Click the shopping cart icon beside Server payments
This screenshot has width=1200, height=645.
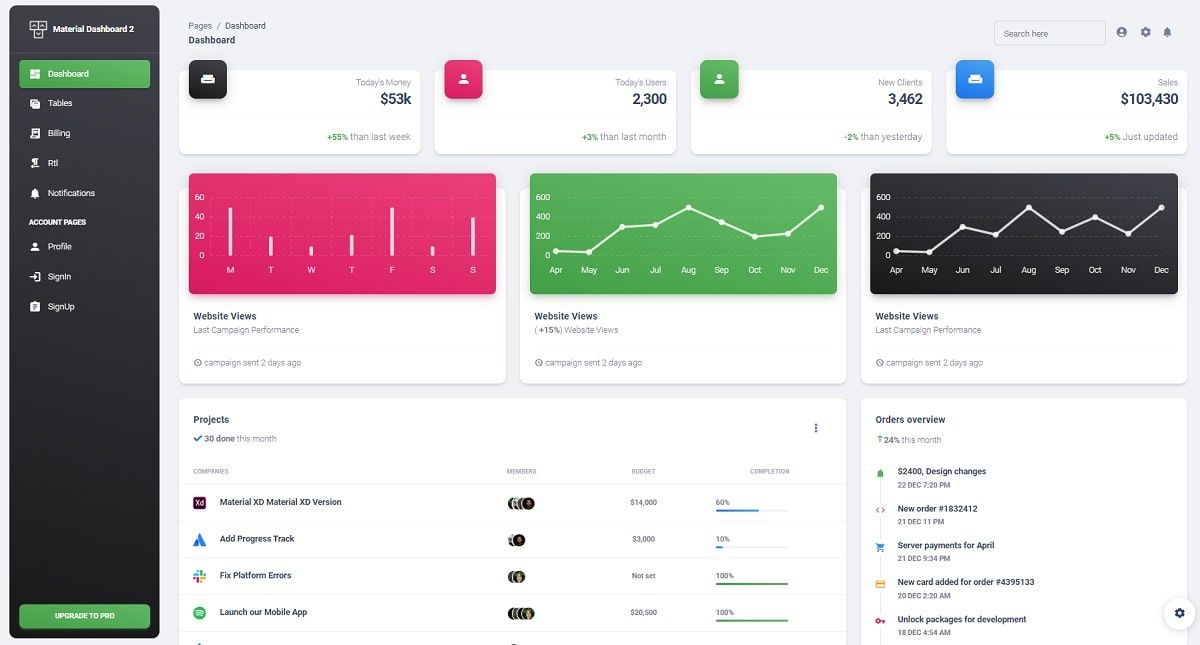click(x=880, y=546)
